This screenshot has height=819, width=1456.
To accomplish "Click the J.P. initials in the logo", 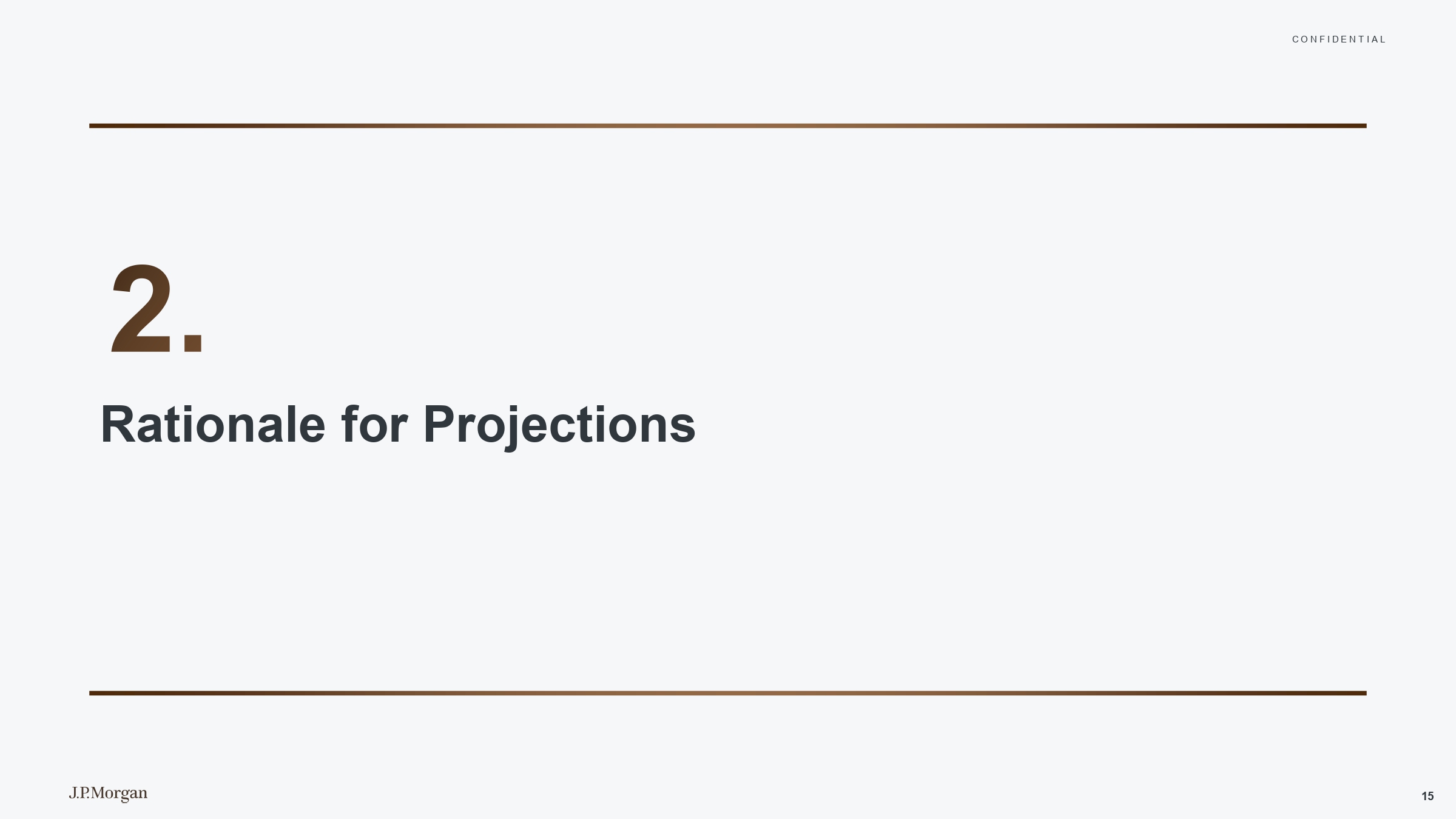I will click(x=79, y=793).
